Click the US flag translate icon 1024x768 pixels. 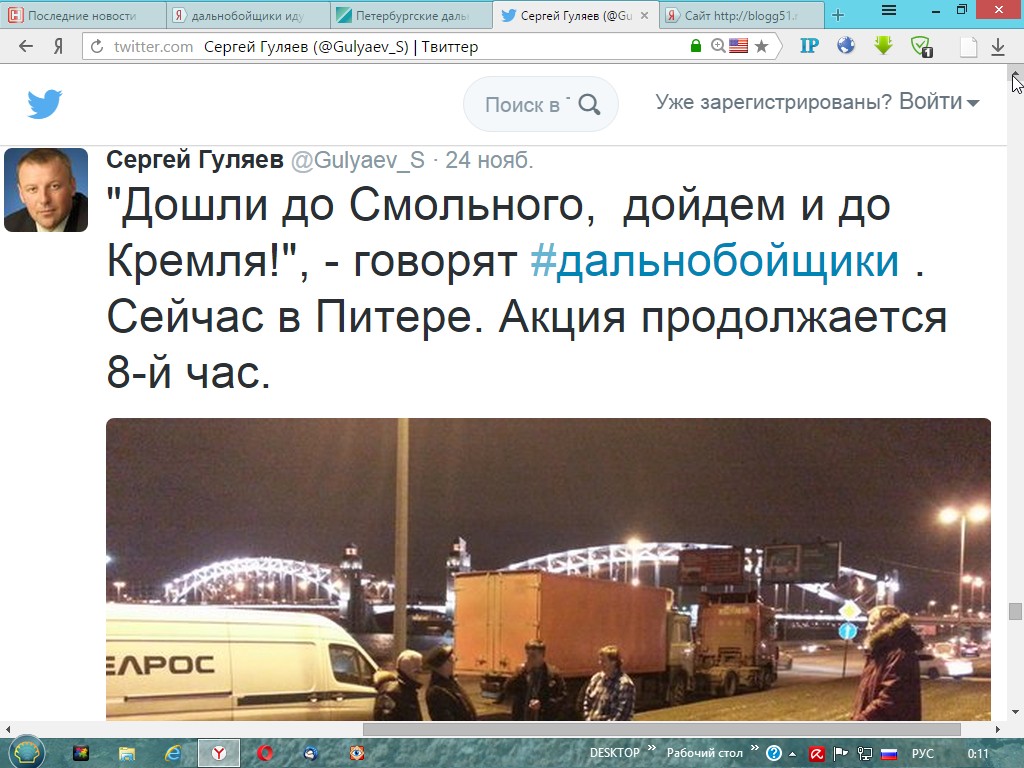739,46
